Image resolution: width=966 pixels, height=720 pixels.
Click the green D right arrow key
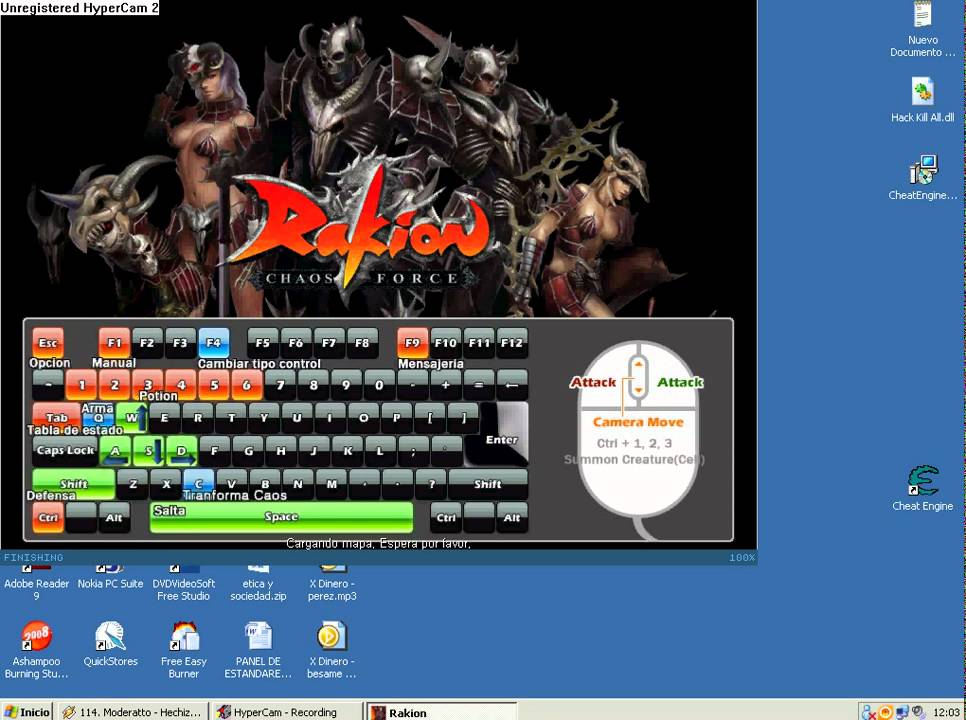point(182,450)
